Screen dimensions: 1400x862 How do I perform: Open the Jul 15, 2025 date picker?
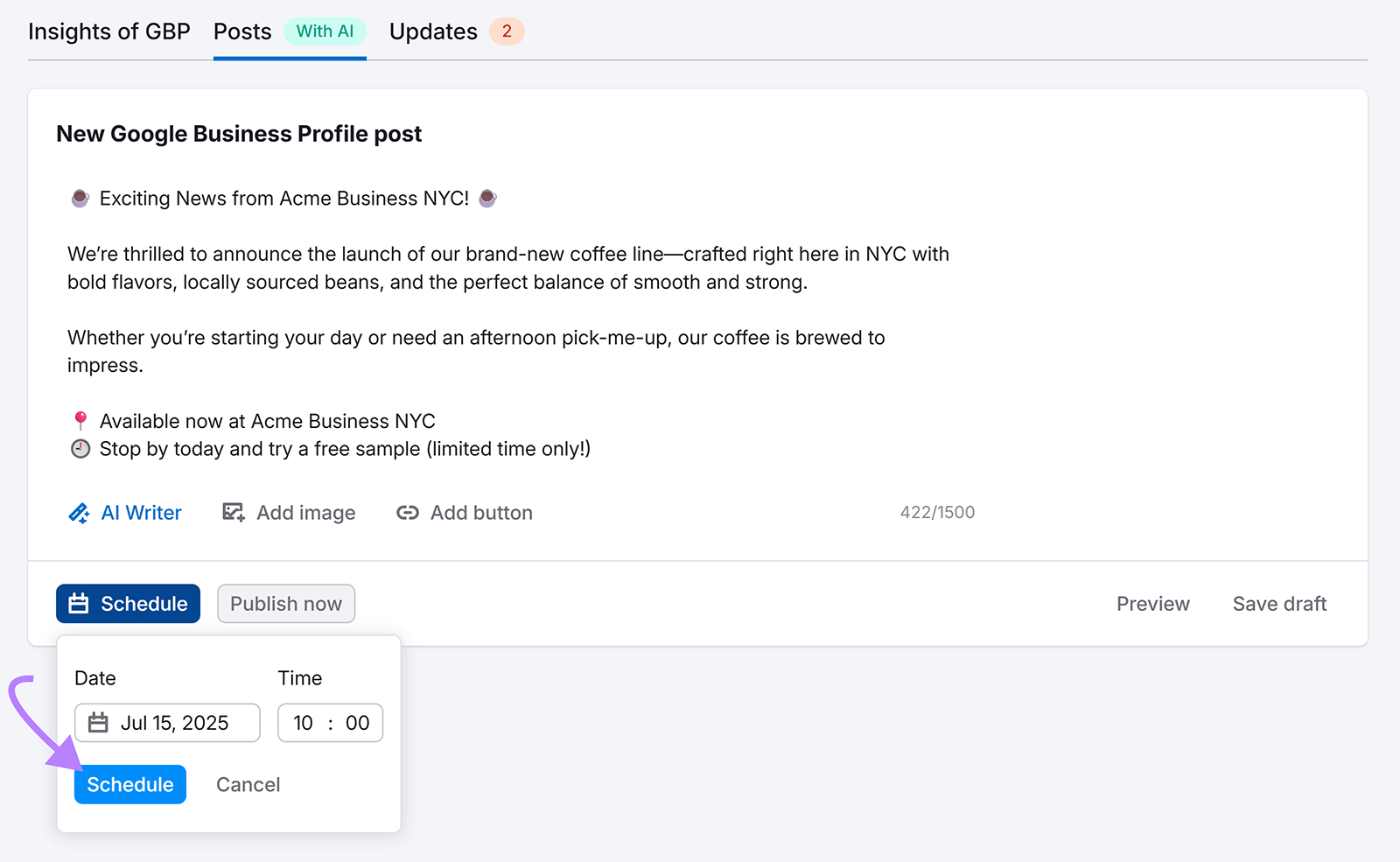(167, 723)
